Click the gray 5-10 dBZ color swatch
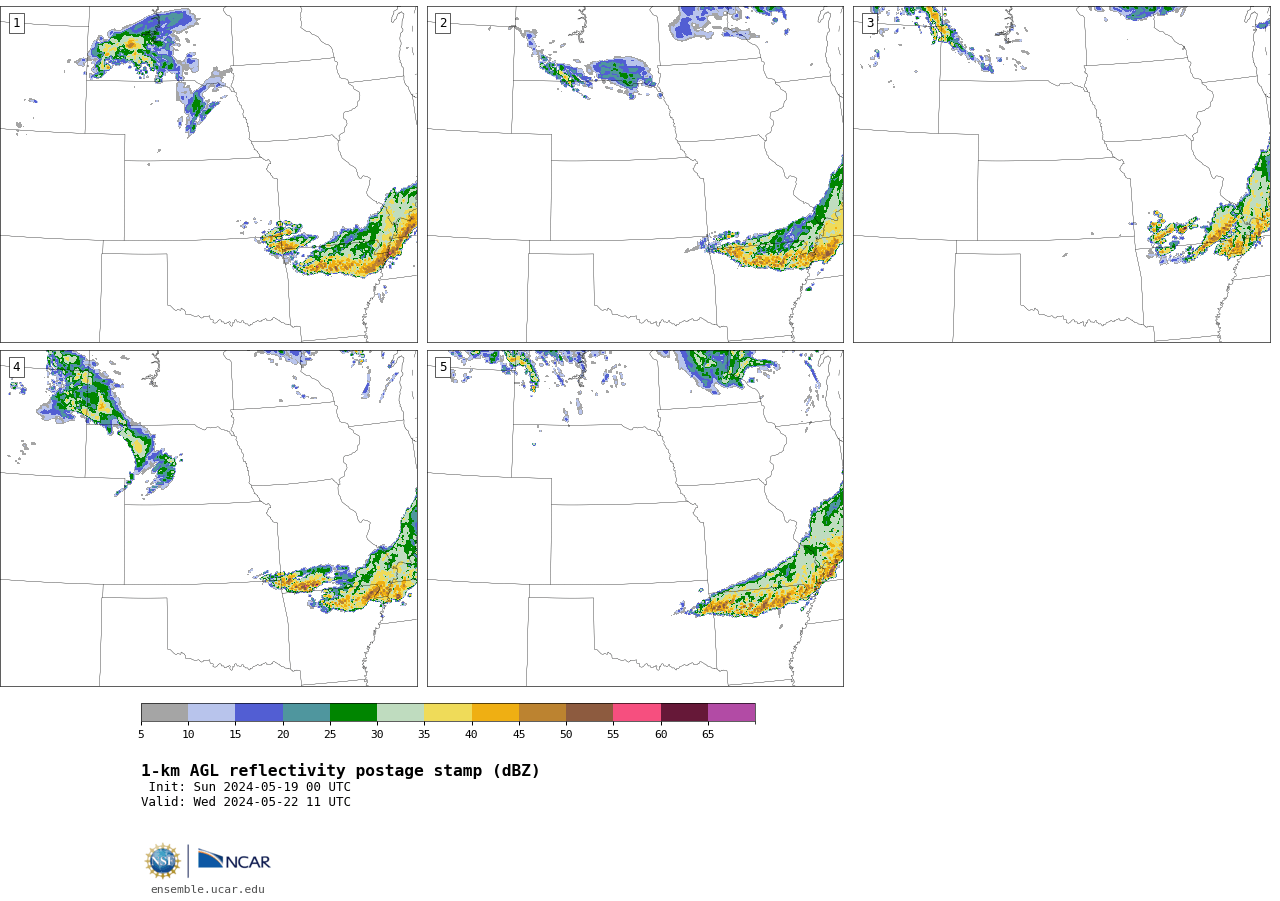Viewport: 1280px width, 901px height. [x=164, y=712]
